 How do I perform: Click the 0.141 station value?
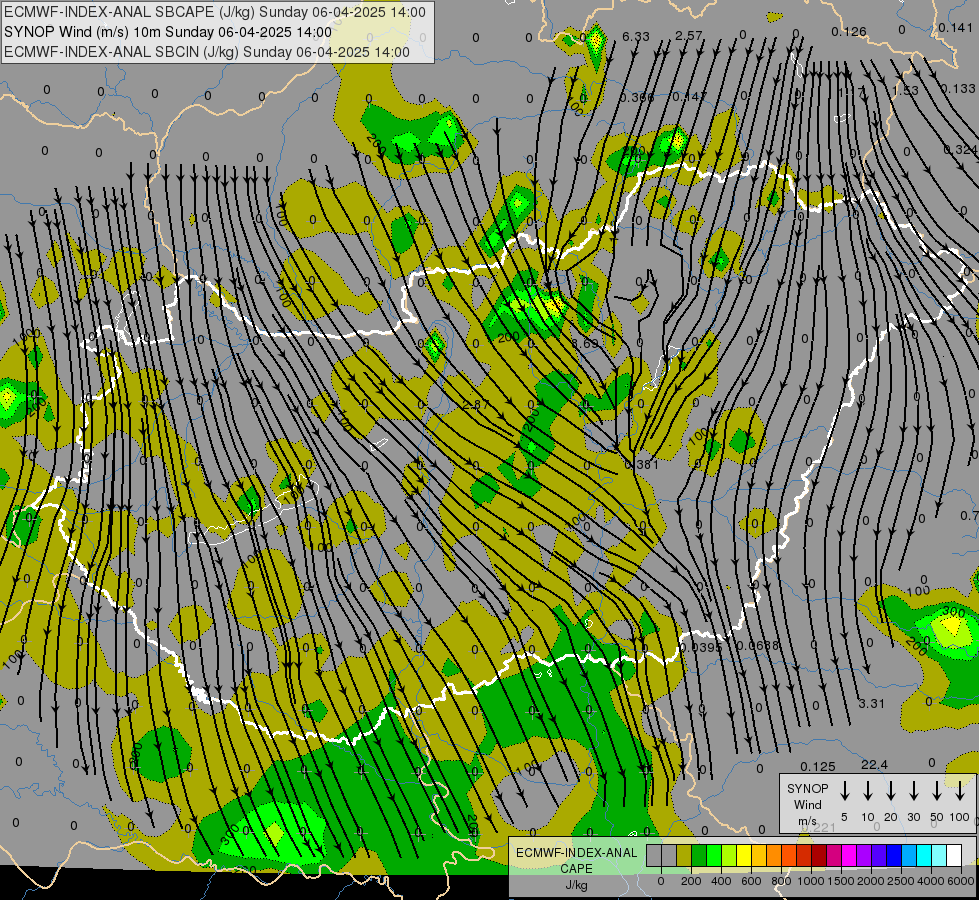tap(955, 27)
